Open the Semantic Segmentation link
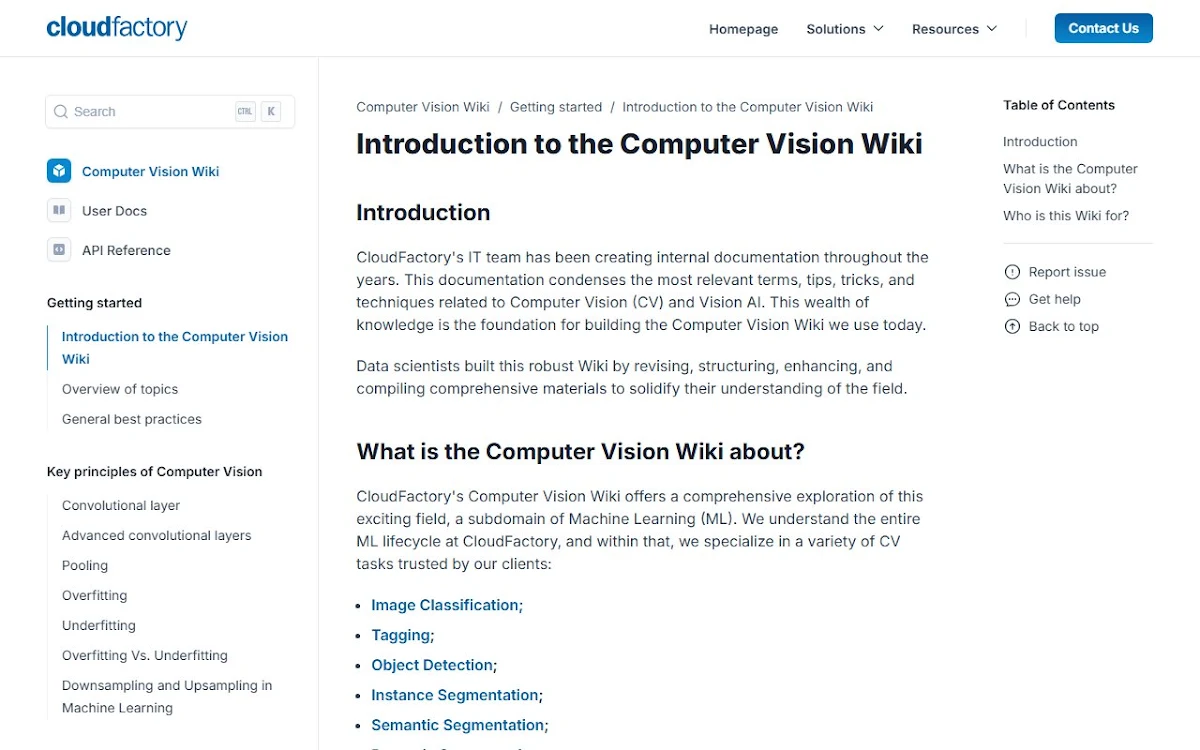This screenshot has width=1200, height=750. pyautogui.click(x=458, y=725)
